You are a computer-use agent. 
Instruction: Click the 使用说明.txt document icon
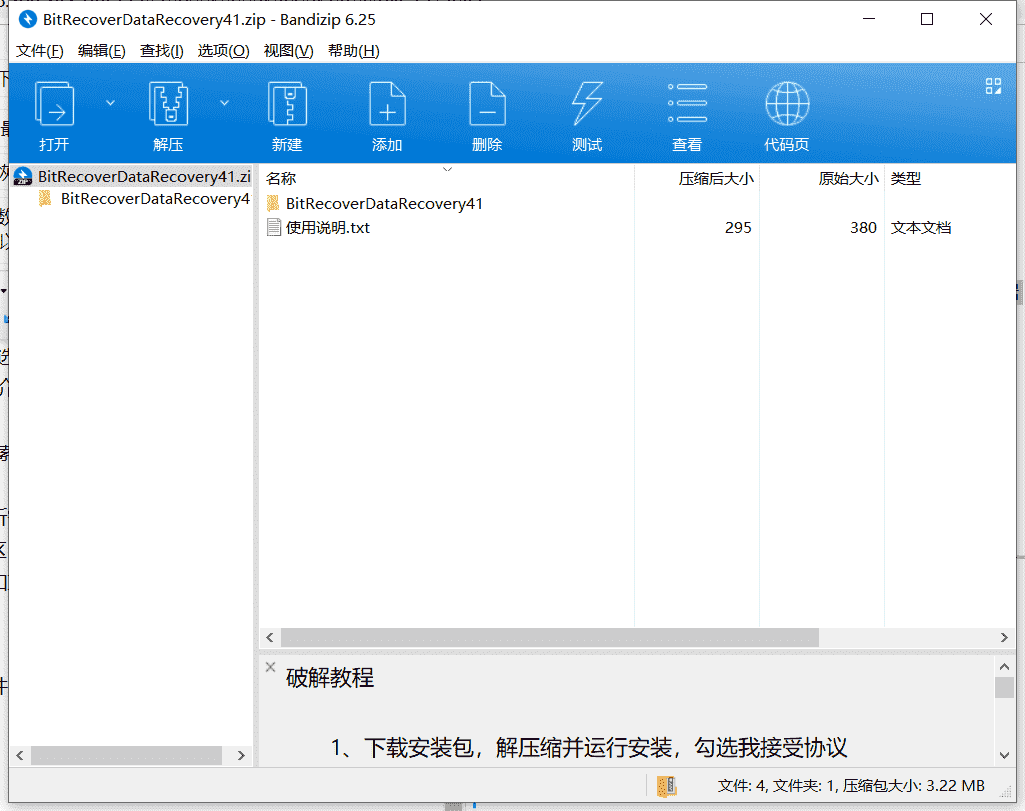pos(274,227)
